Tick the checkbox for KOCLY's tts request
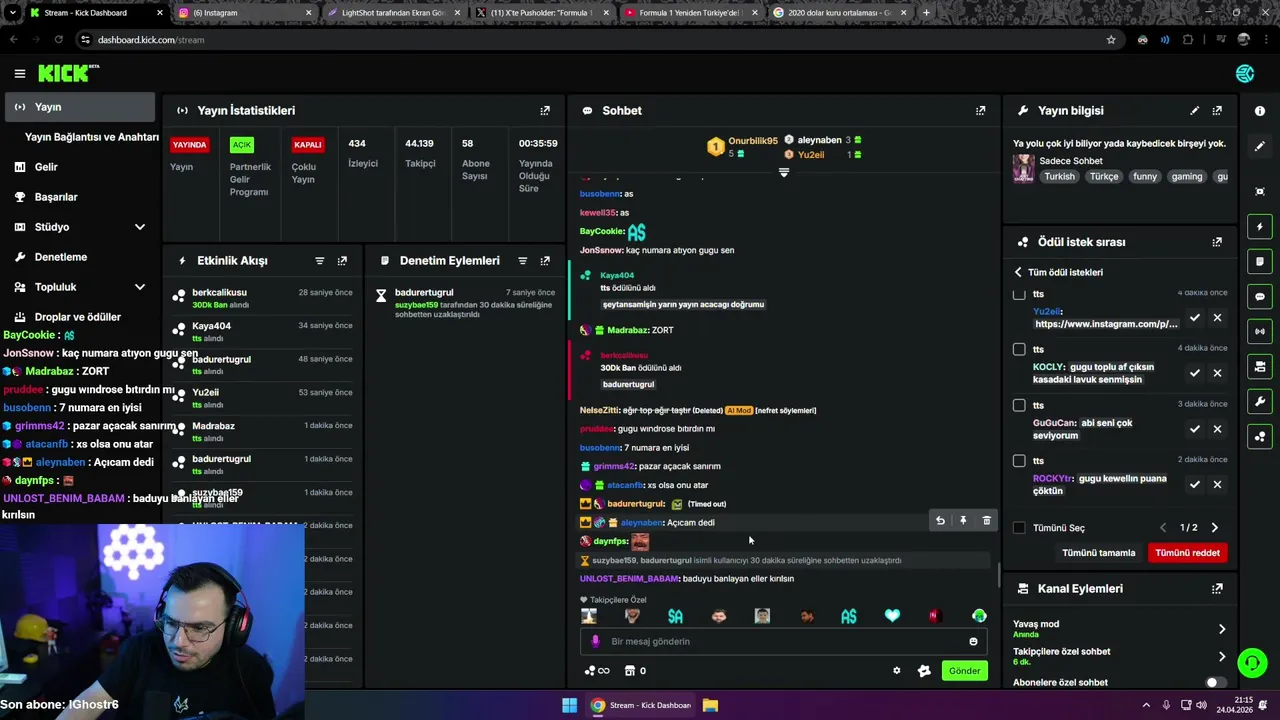1280x720 pixels. coord(1019,349)
